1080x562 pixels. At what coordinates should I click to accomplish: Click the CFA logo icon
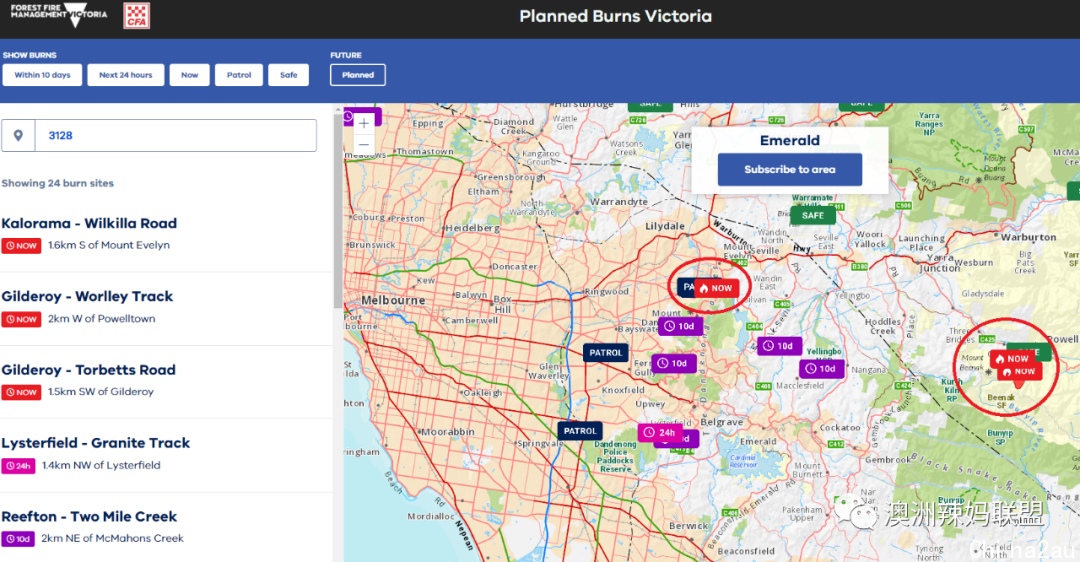coord(136,15)
